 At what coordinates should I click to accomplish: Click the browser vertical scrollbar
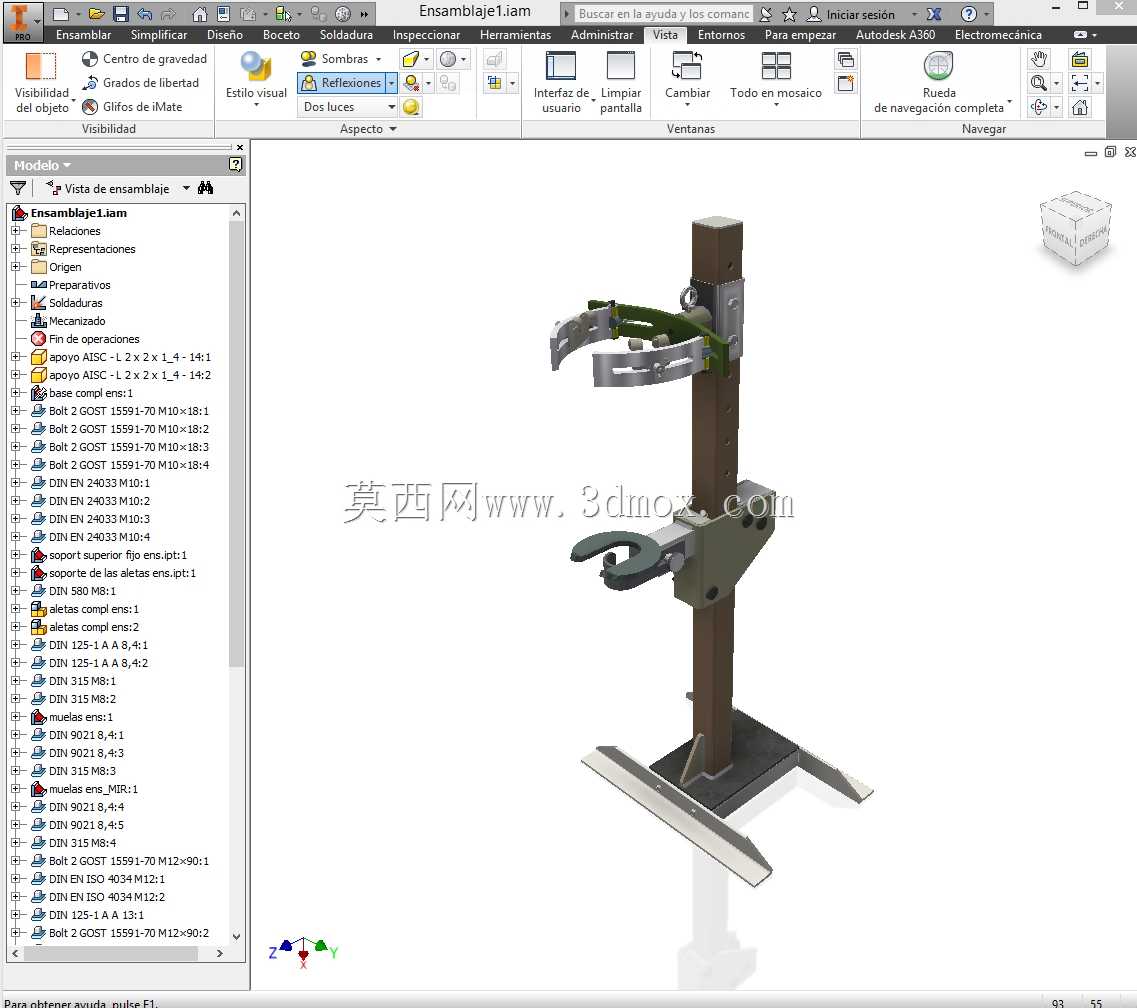[236, 444]
